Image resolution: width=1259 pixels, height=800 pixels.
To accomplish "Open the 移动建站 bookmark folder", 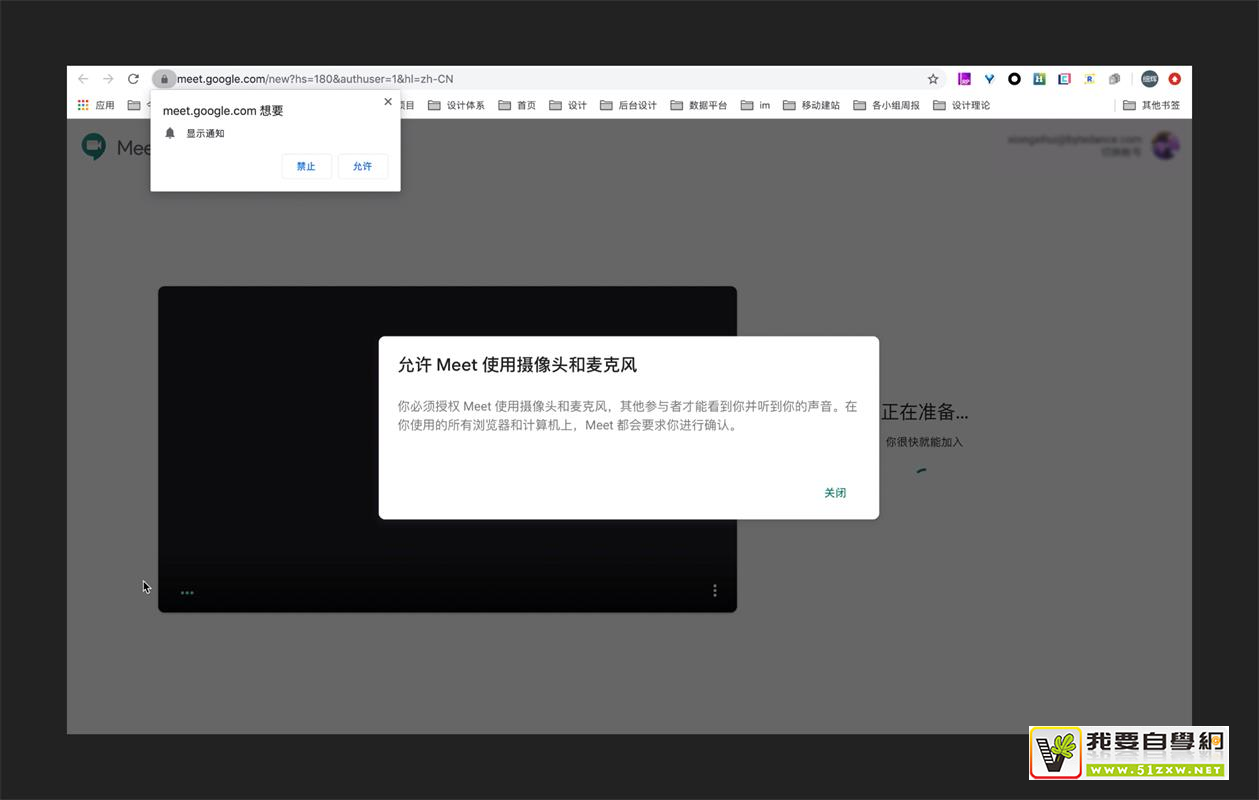I will click(x=811, y=105).
